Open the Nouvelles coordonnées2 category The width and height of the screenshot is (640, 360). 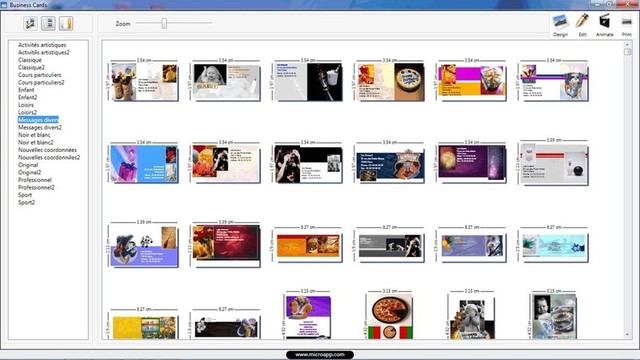click(49, 157)
